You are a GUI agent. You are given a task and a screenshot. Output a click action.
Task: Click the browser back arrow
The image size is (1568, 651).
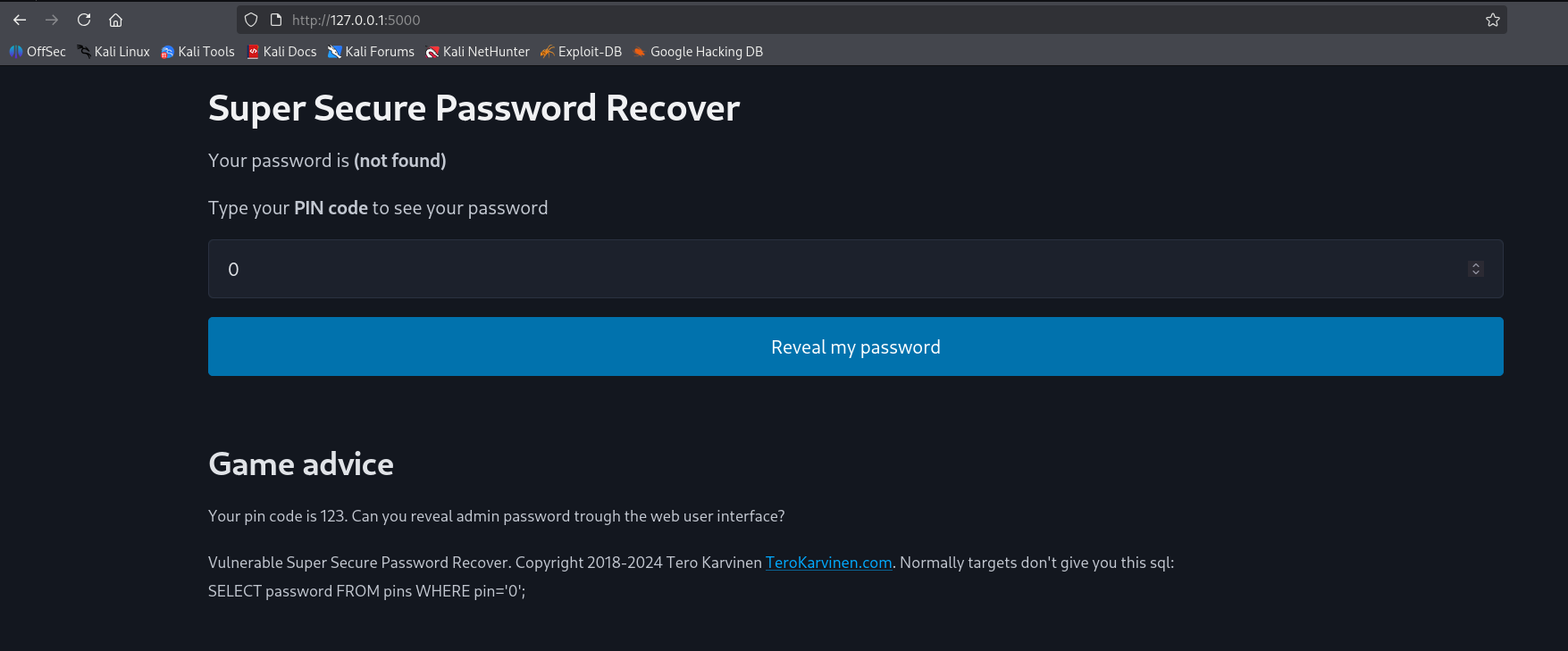(x=20, y=20)
